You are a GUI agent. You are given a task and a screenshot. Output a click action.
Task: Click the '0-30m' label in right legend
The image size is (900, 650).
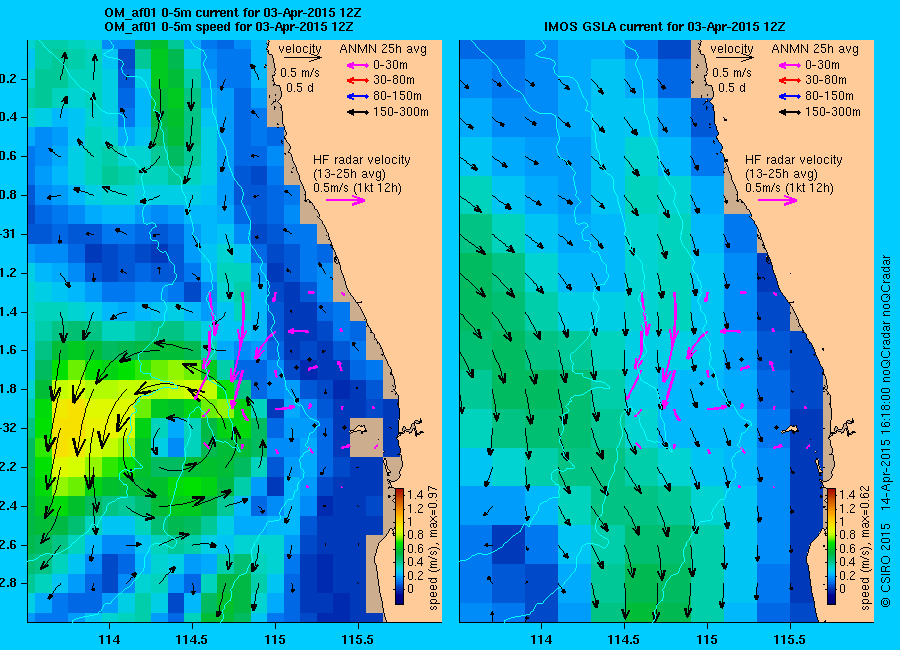tap(823, 65)
